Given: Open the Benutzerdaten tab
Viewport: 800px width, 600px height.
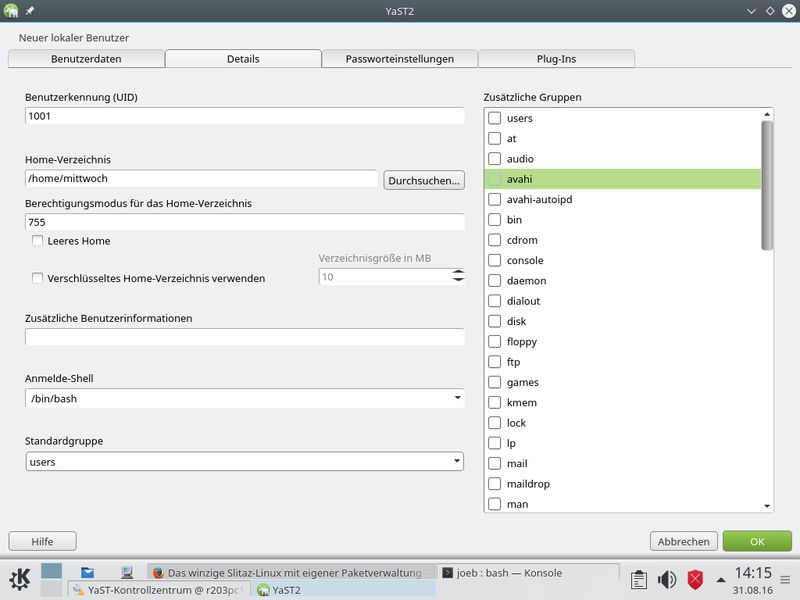Looking at the screenshot, I should pos(86,59).
